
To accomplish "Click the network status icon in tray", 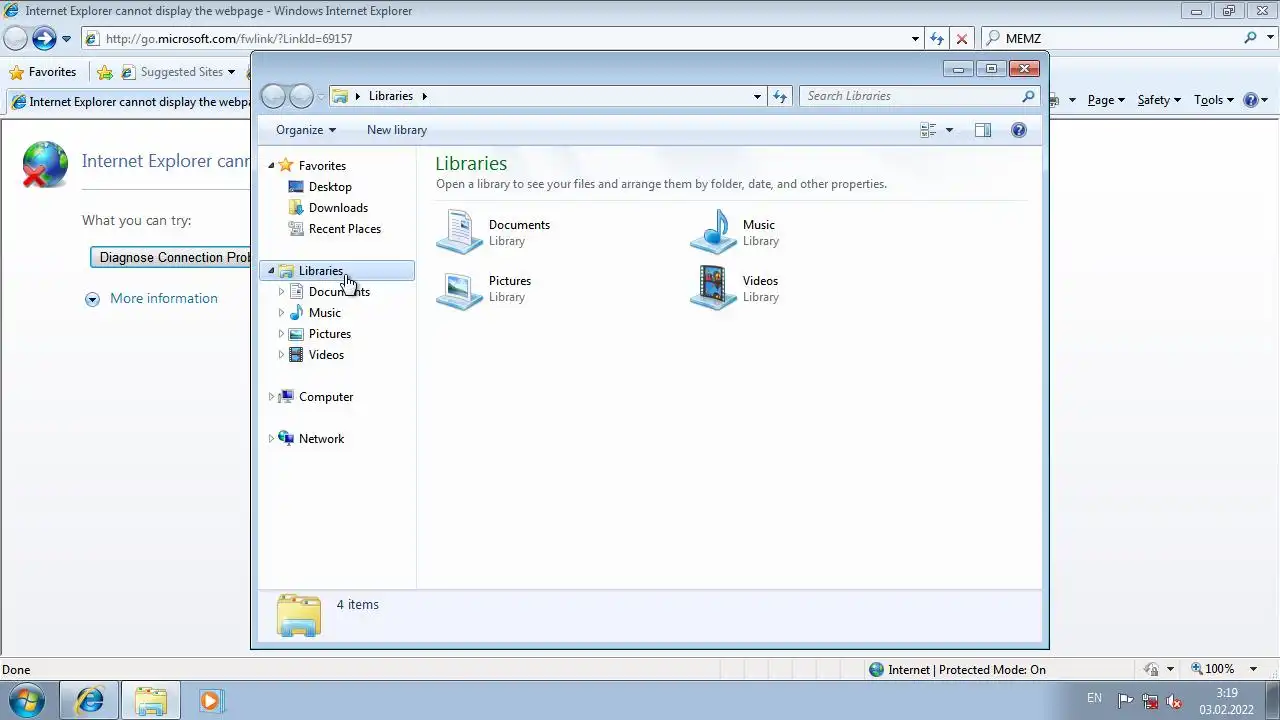I will 1150,701.
